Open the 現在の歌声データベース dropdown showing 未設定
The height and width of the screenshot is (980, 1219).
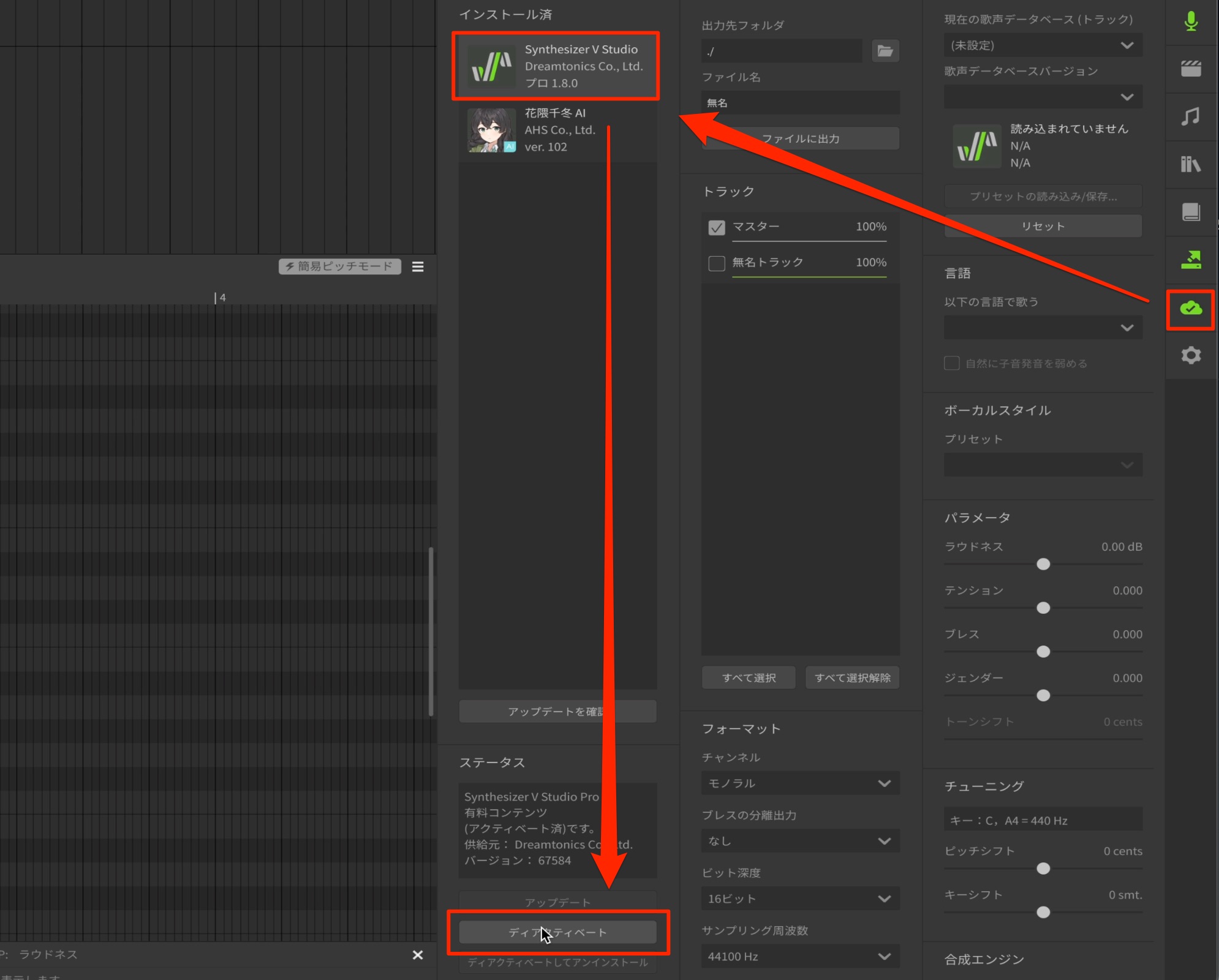(x=1043, y=45)
